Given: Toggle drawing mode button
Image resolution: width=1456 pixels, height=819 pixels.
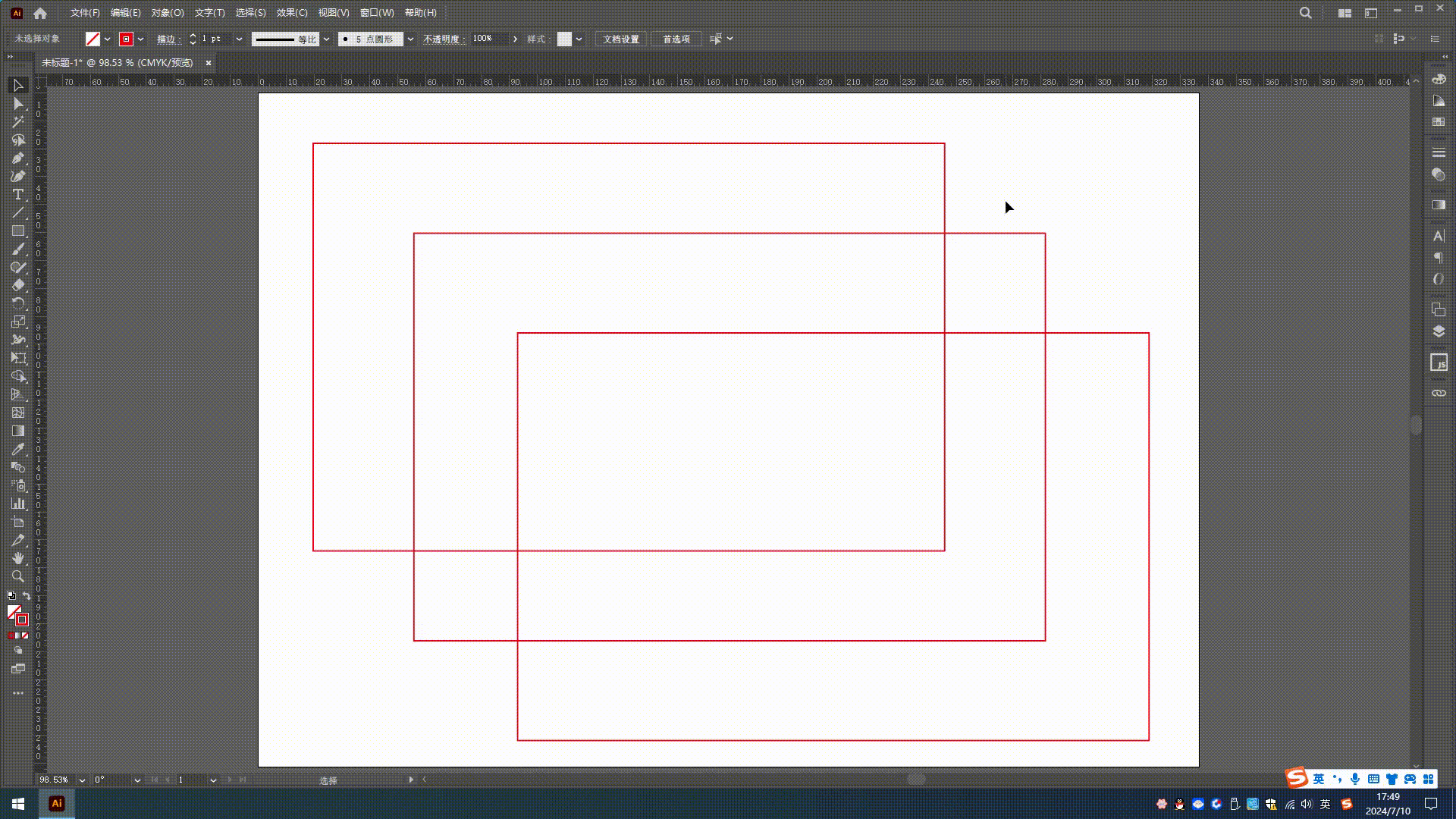Looking at the screenshot, I should coord(18,651).
